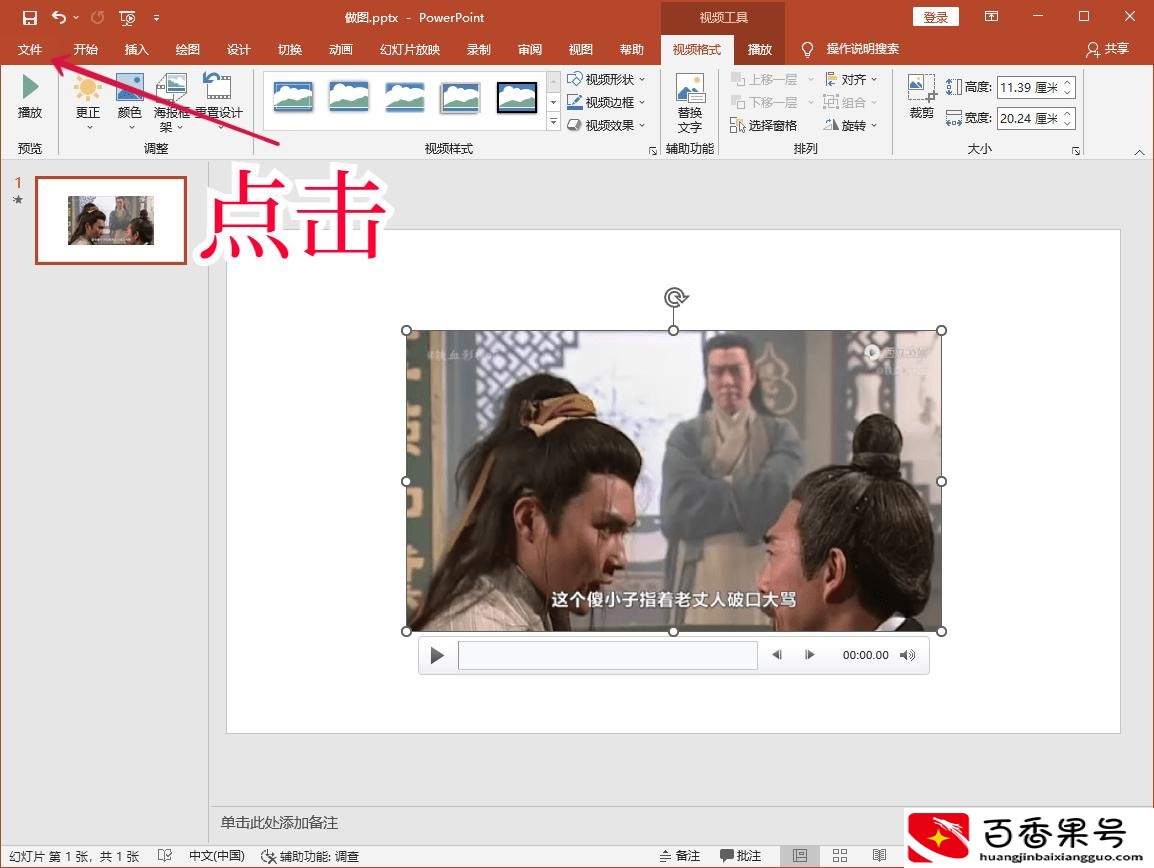1154x868 pixels.
Task: Preview video with ribbon 播放 button
Action: pos(30,96)
